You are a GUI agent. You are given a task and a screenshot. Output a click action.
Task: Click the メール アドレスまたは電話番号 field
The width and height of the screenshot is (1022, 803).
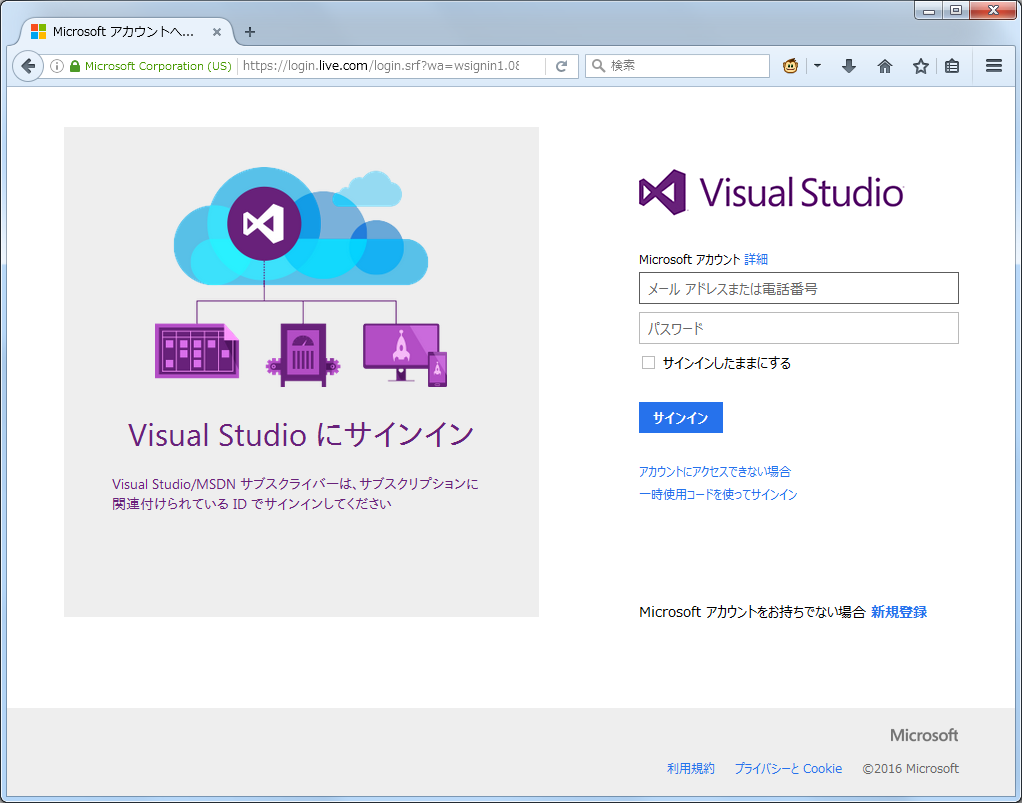click(x=798, y=288)
